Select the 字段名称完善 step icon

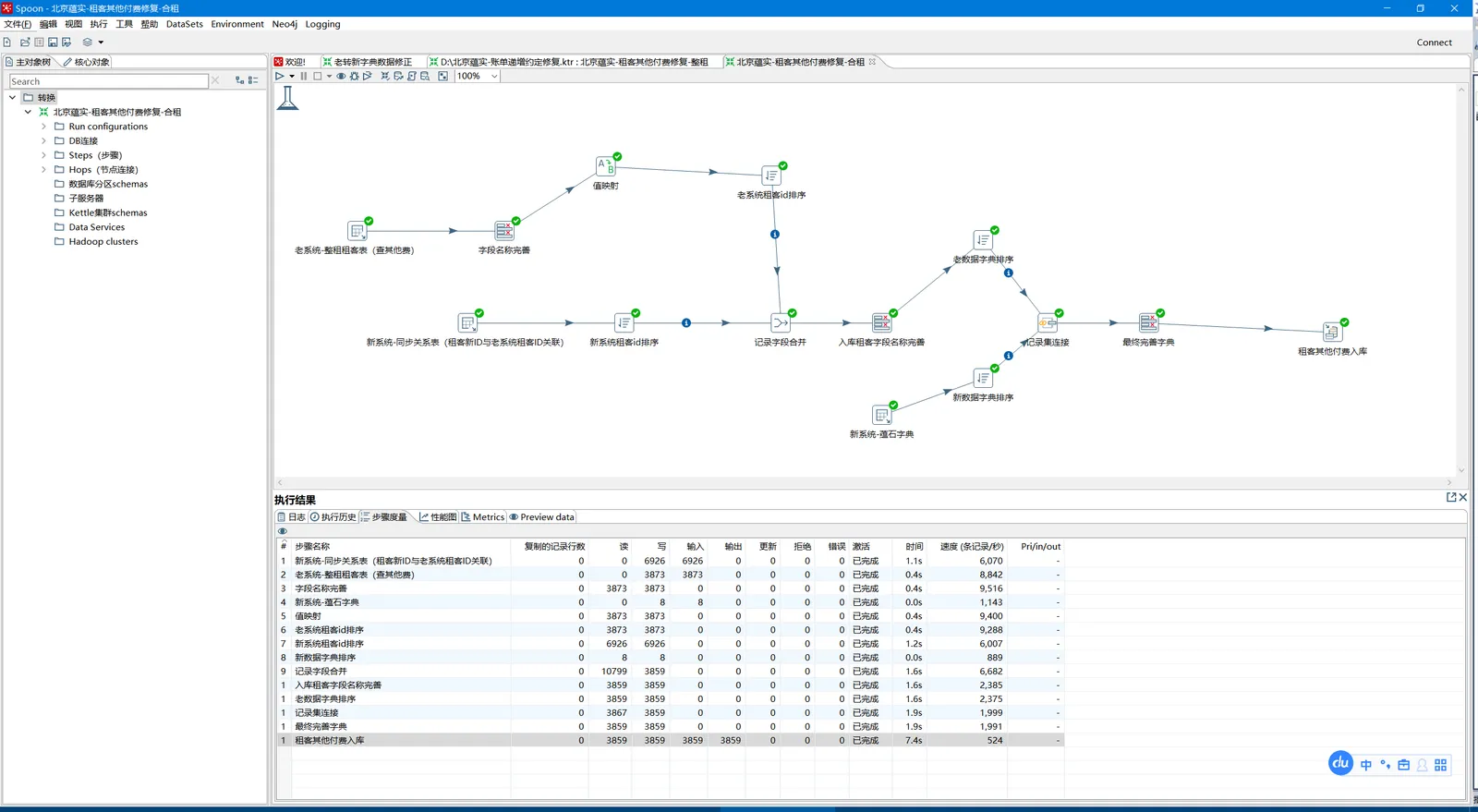[503, 231]
